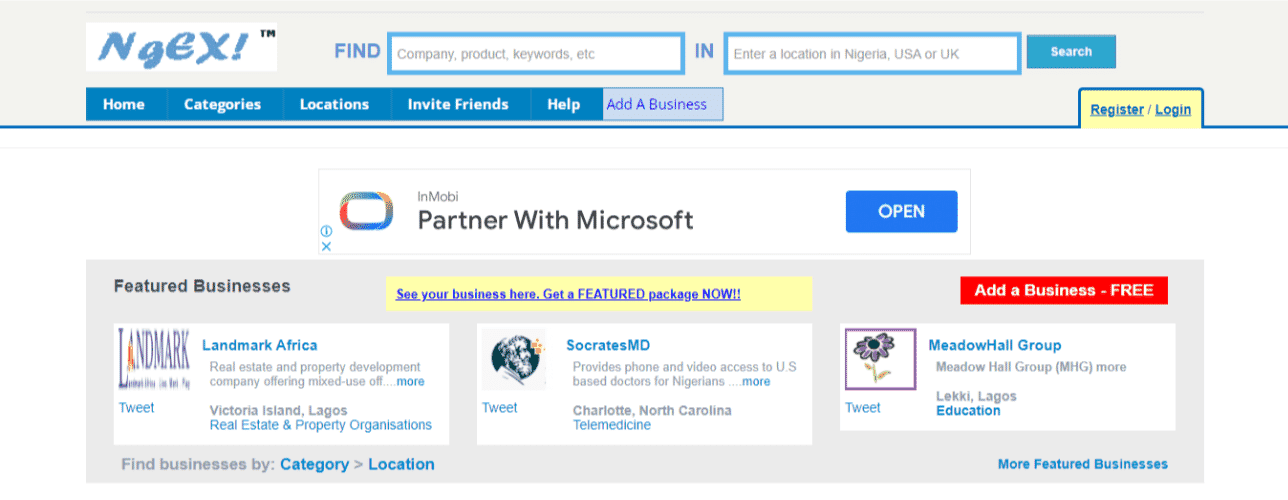
Task: Click Tweet under Landmark Africa
Action: pos(137,408)
